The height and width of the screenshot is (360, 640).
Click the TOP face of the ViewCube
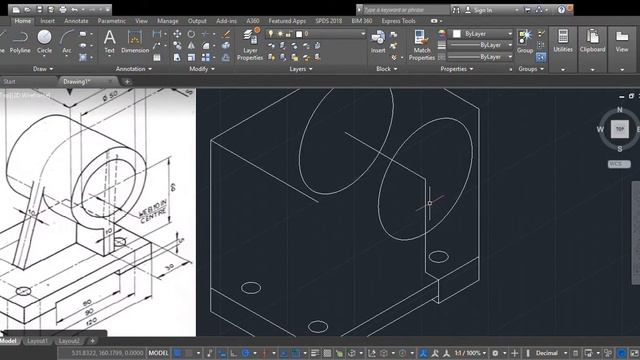click(x=619, y=129)
